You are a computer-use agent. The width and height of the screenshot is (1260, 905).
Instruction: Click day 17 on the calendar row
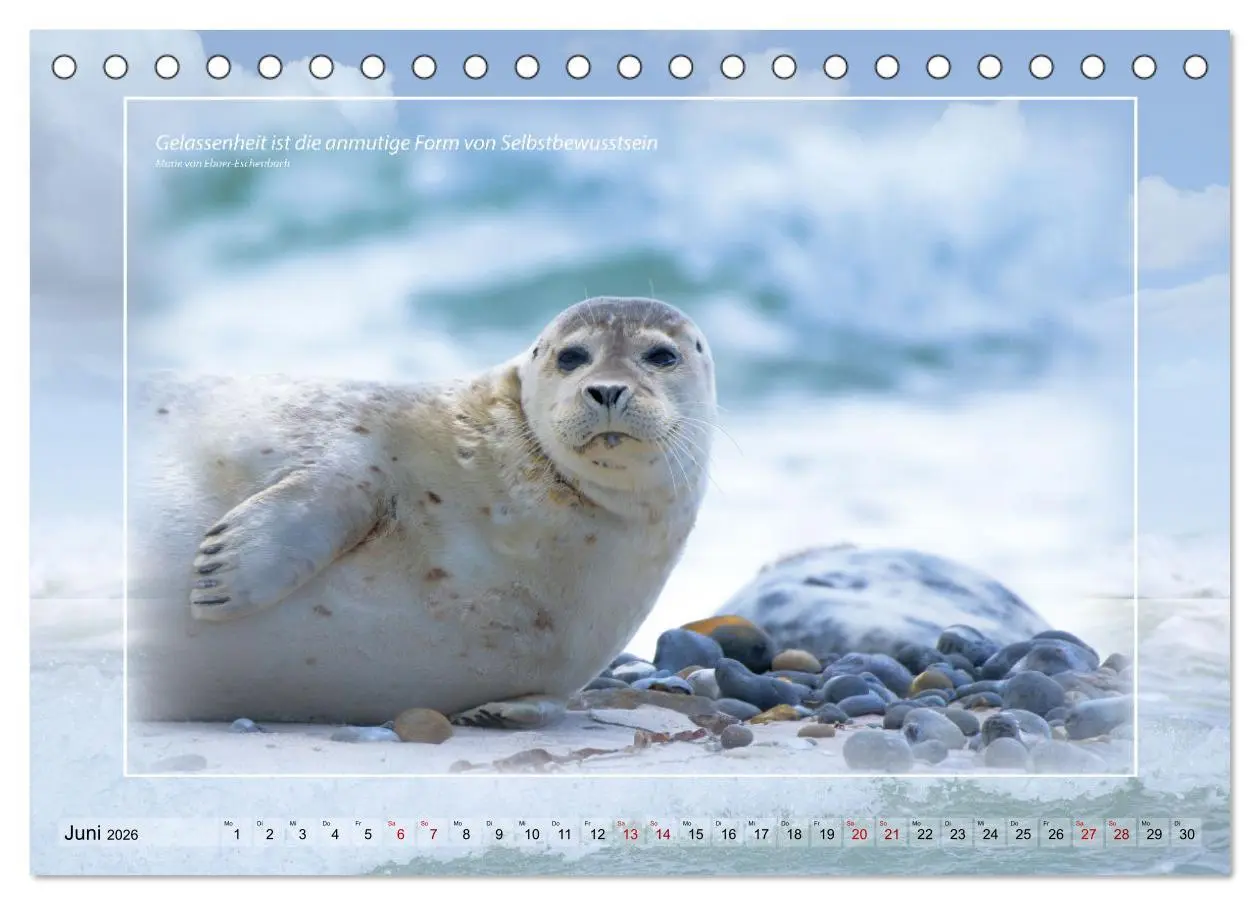pos(761,833)
